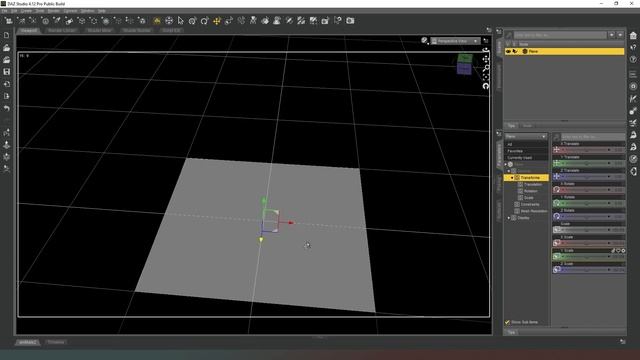
Task: Select the Plane node in Scene list
Action: [x=564, y=51]
